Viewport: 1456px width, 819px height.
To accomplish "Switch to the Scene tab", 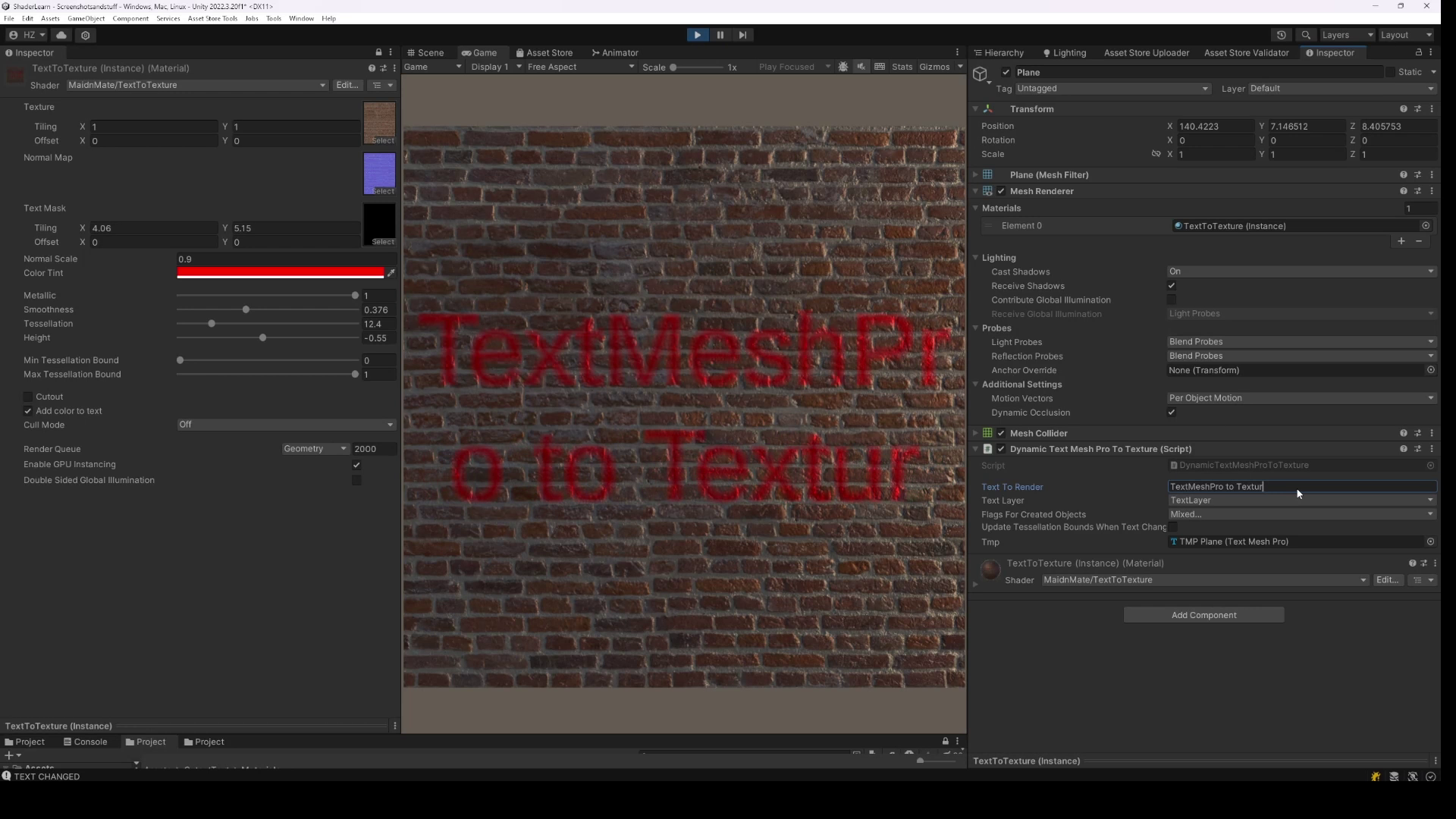I will tap(425, 52).
